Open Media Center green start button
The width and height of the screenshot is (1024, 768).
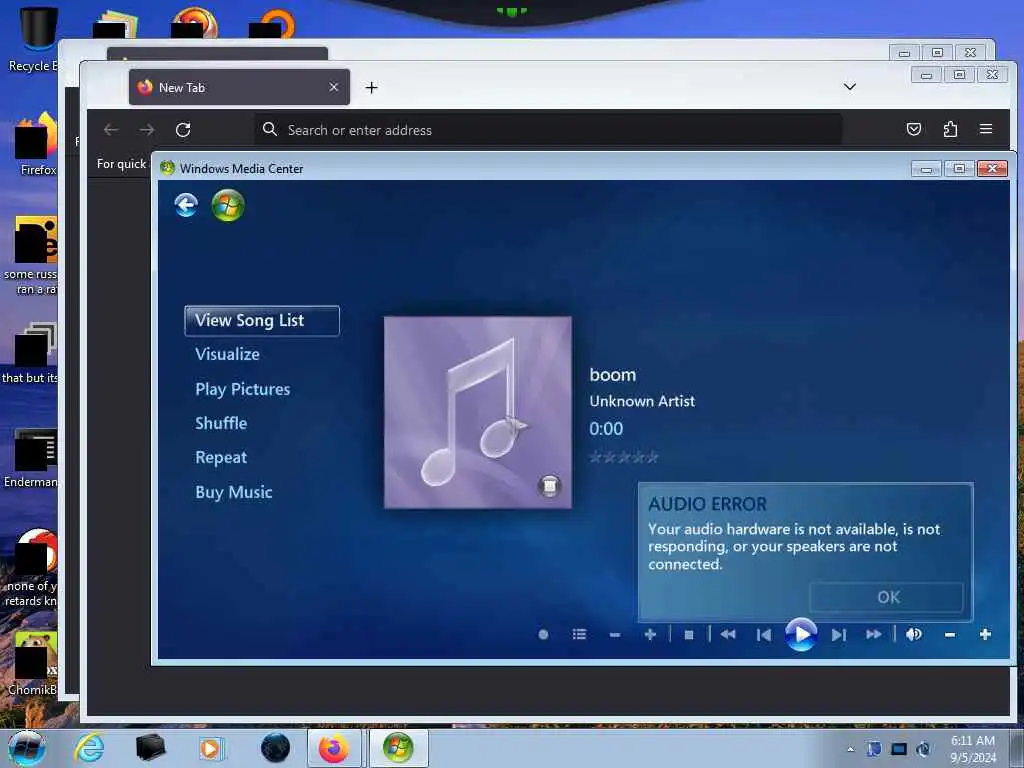pos(228,205)
